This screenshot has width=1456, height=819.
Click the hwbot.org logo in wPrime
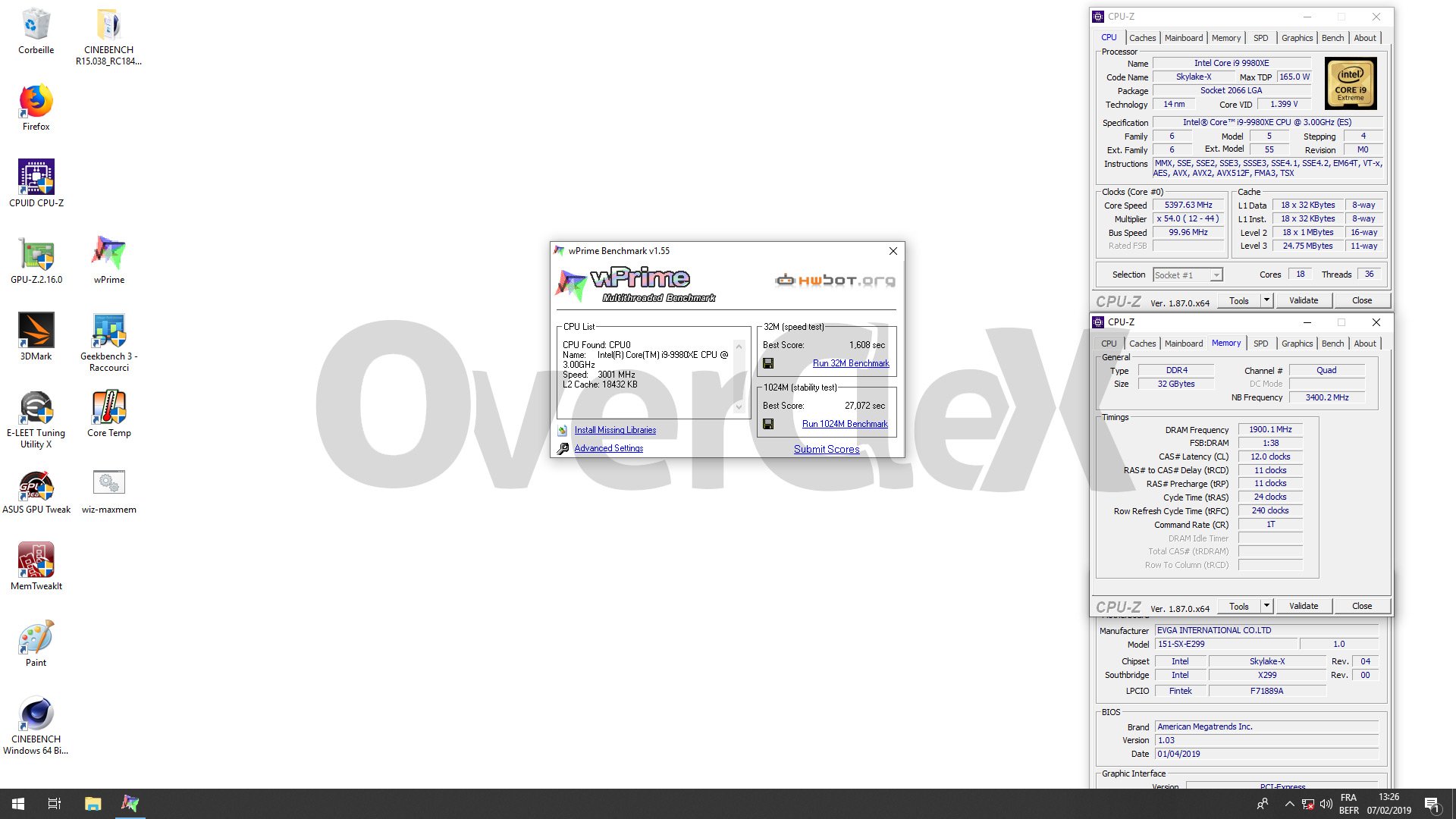click(835, 281)
